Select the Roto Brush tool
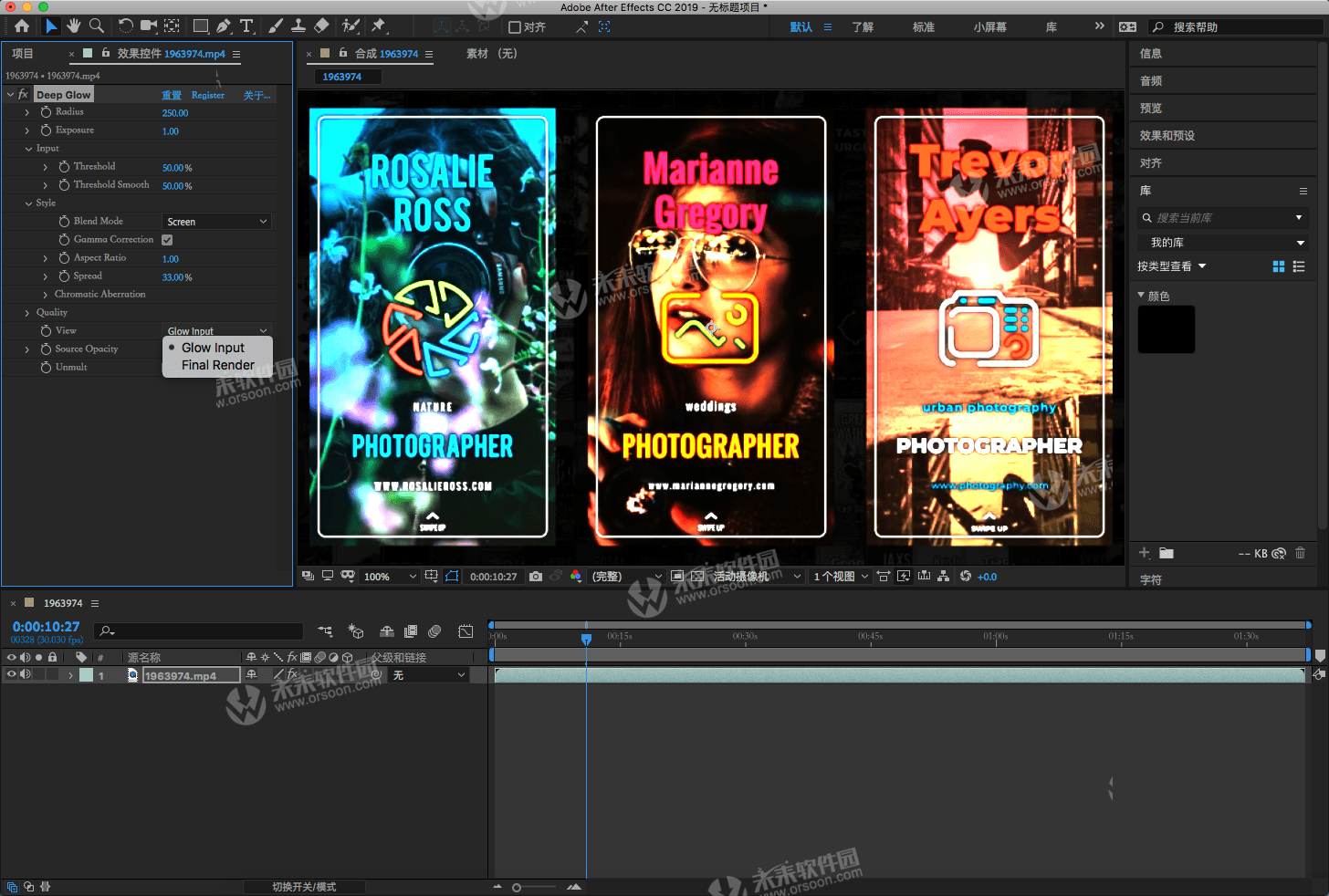Viewport: 1329px width, 896px height. coord(351,26)
